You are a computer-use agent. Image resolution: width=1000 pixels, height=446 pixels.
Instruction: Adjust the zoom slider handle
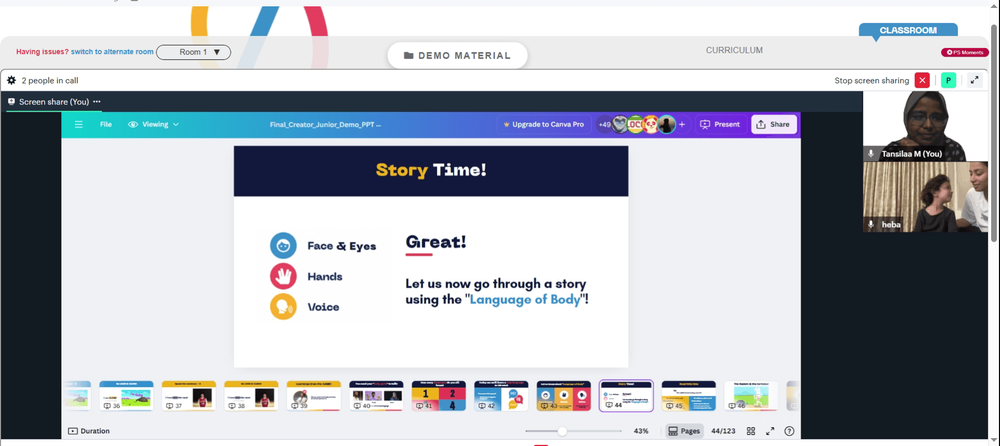562,431
